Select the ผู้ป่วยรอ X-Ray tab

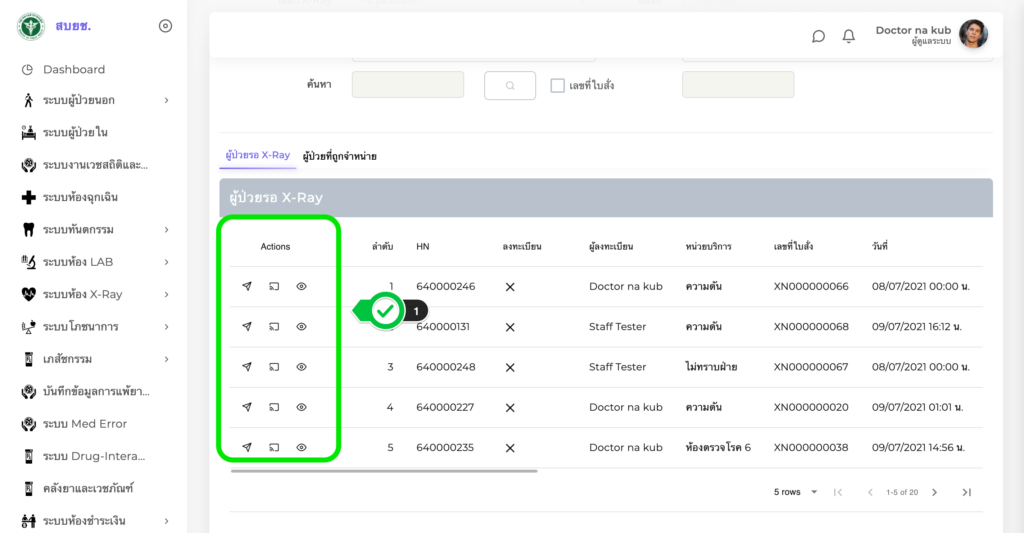pos(257,156)
